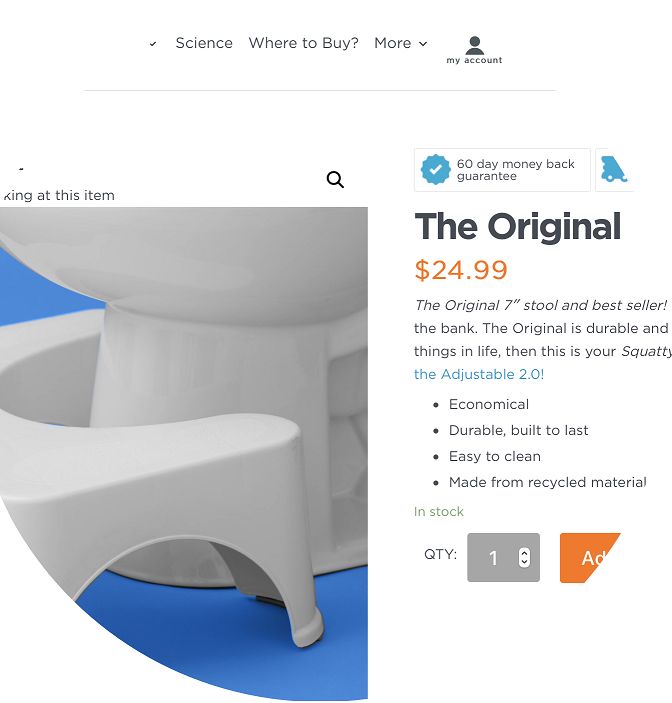Click The Original product title
This screenshot has height=703, width=672.
pyautogui.click(x=518, y=227)
